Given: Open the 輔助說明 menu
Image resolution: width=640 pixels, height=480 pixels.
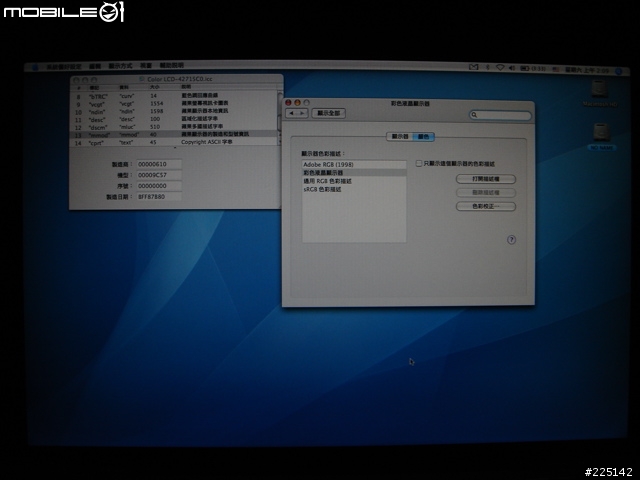Looking at the screenshot, I should tap(171, 65).
